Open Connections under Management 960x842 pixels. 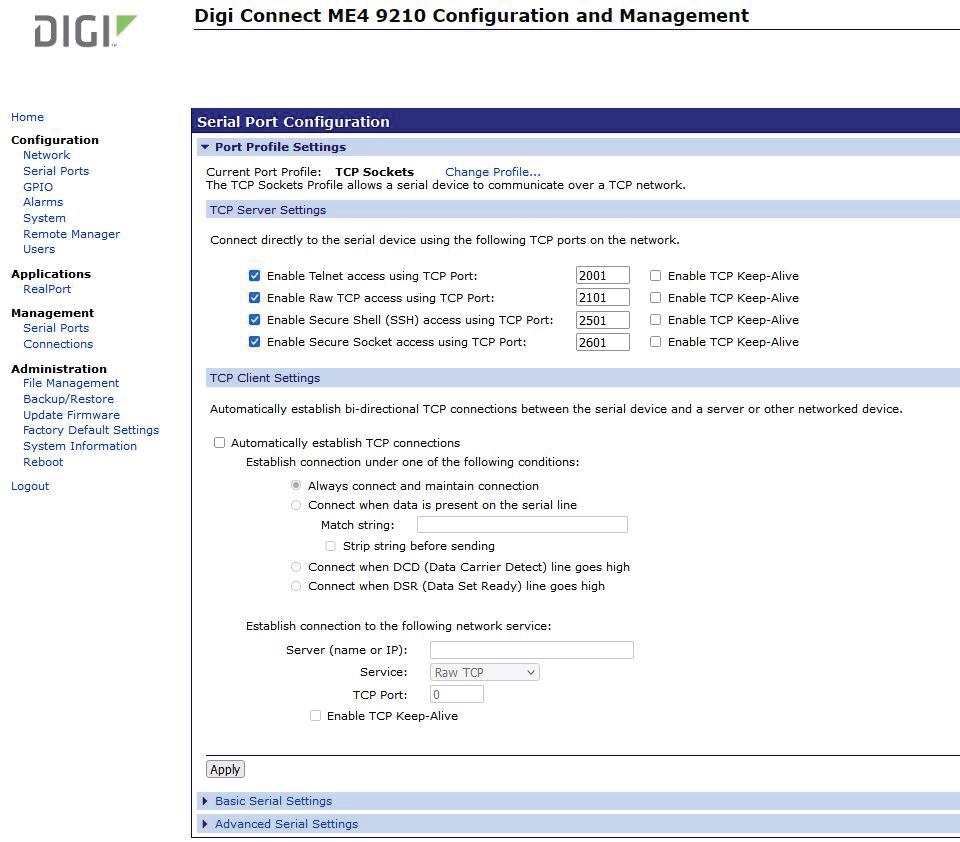click(58, 344)
